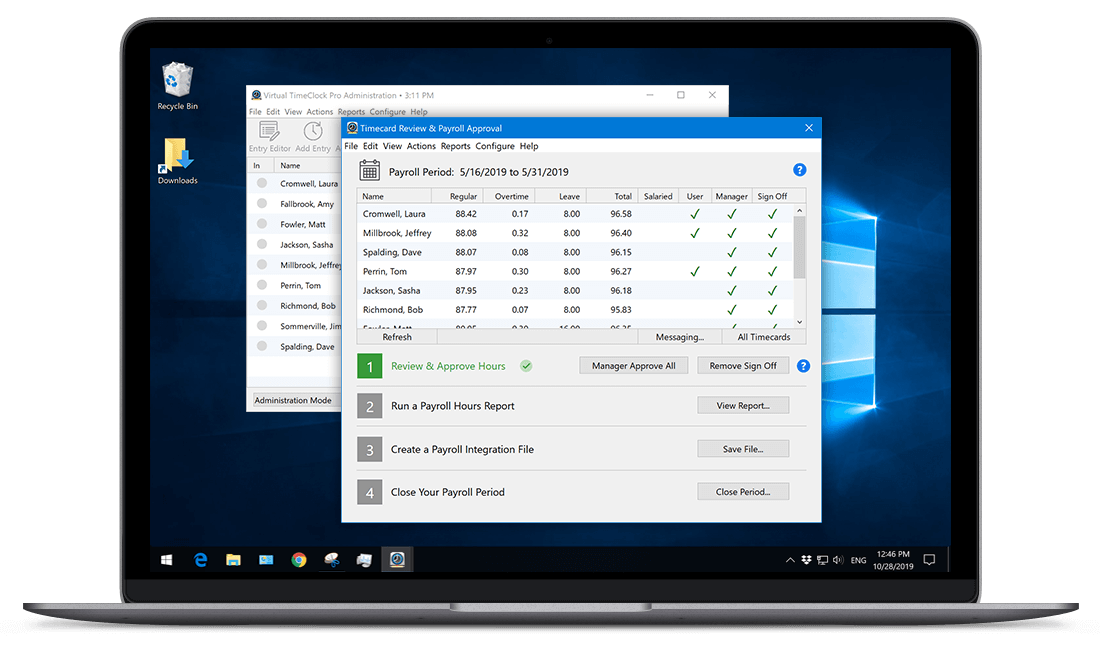This screenshot has width=1100, height=652.
Task: Toggle the in/out status circle for Fallbrook, Amy
Action: (262, 204)
